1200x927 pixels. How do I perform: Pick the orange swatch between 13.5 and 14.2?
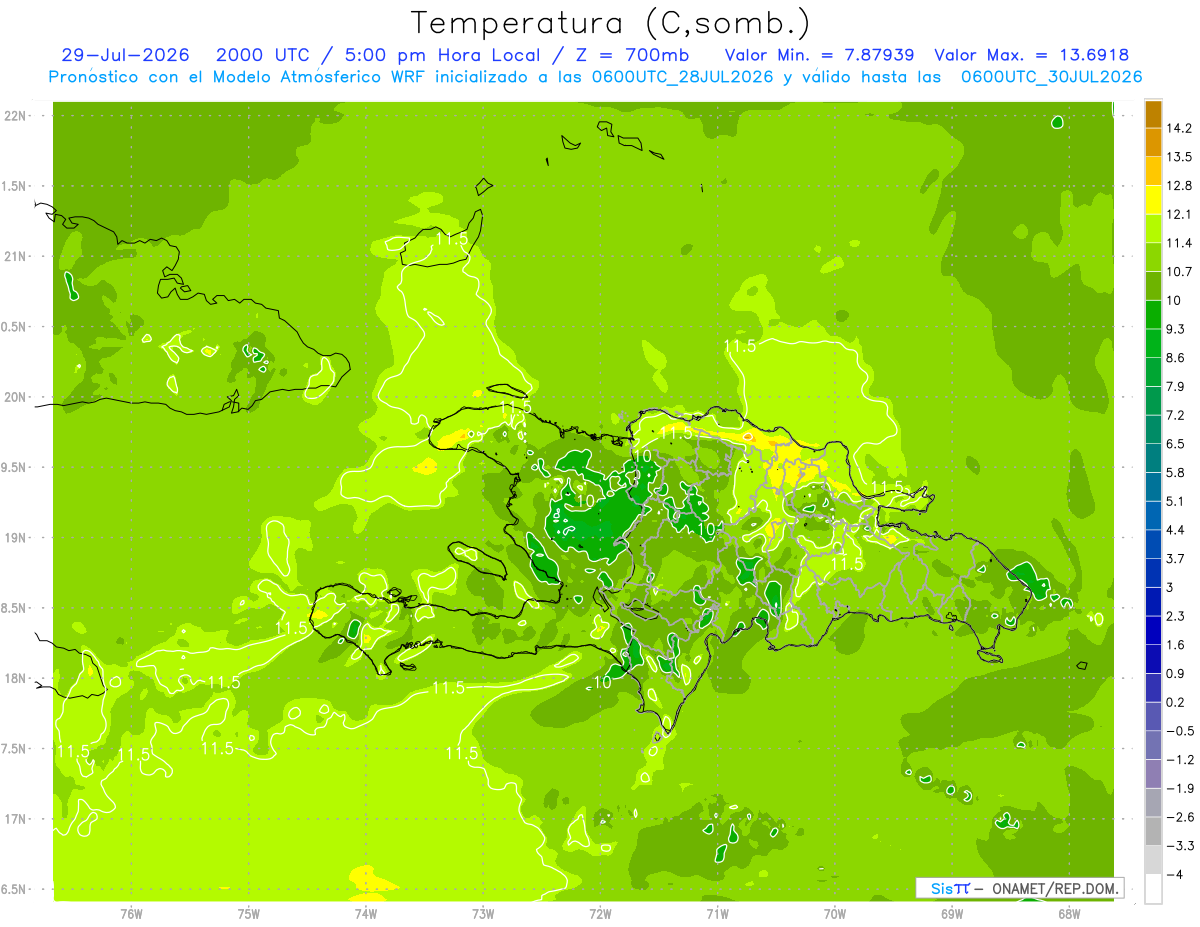pos(1153,142)
